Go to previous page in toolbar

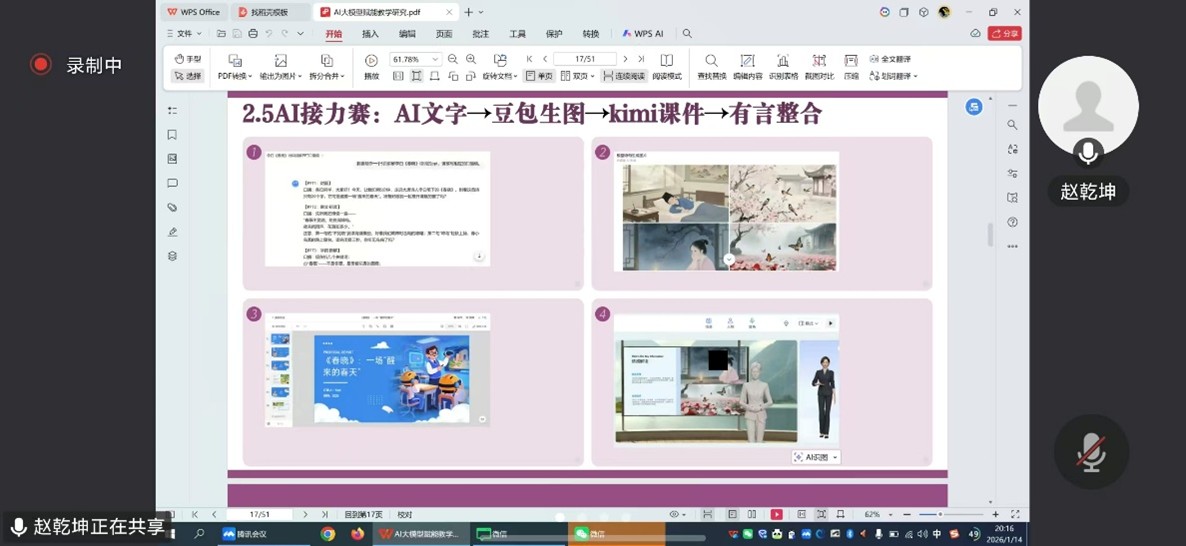tap(544, 59)
